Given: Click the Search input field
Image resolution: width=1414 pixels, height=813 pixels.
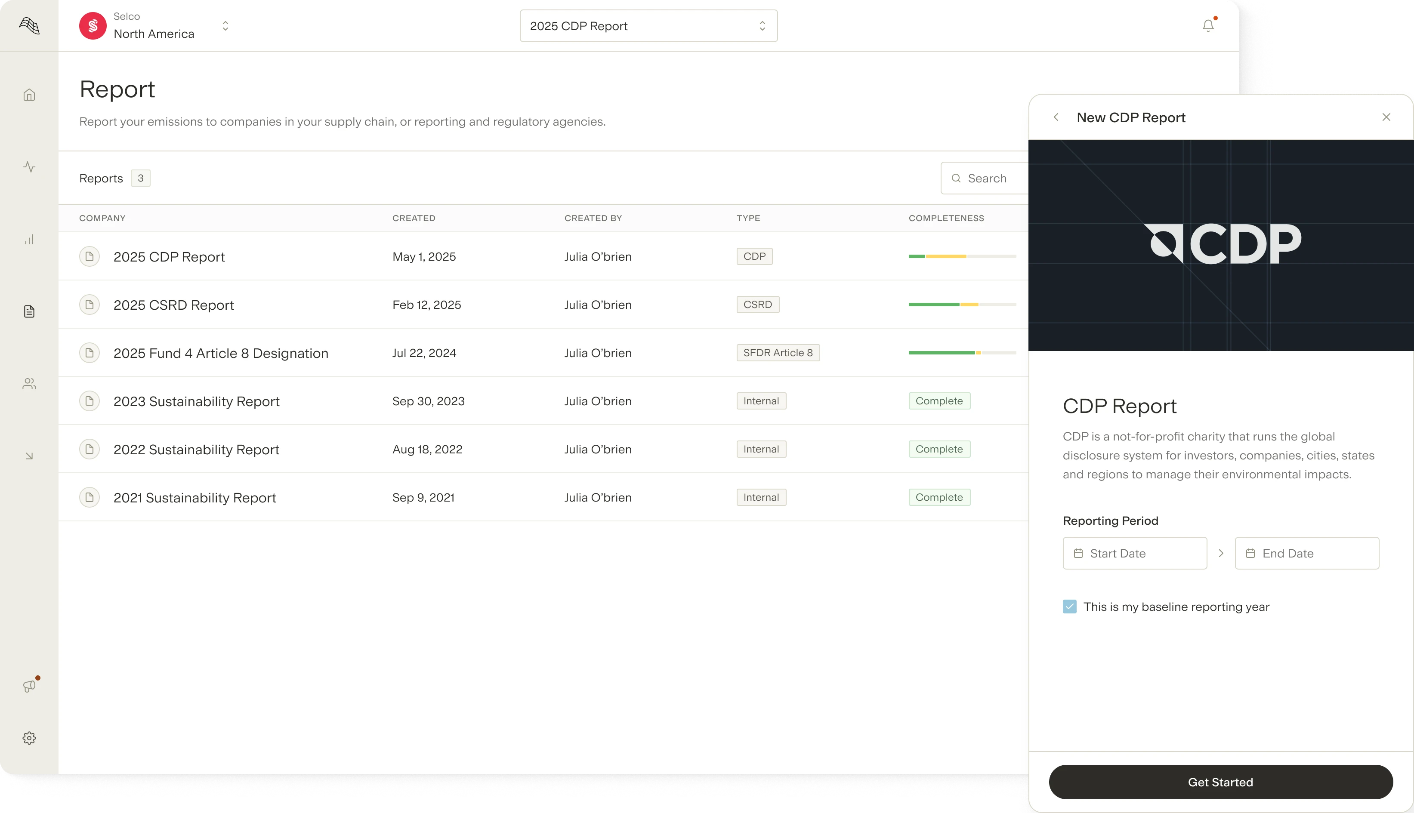Looking at the screenshot, I should (985, 178).
